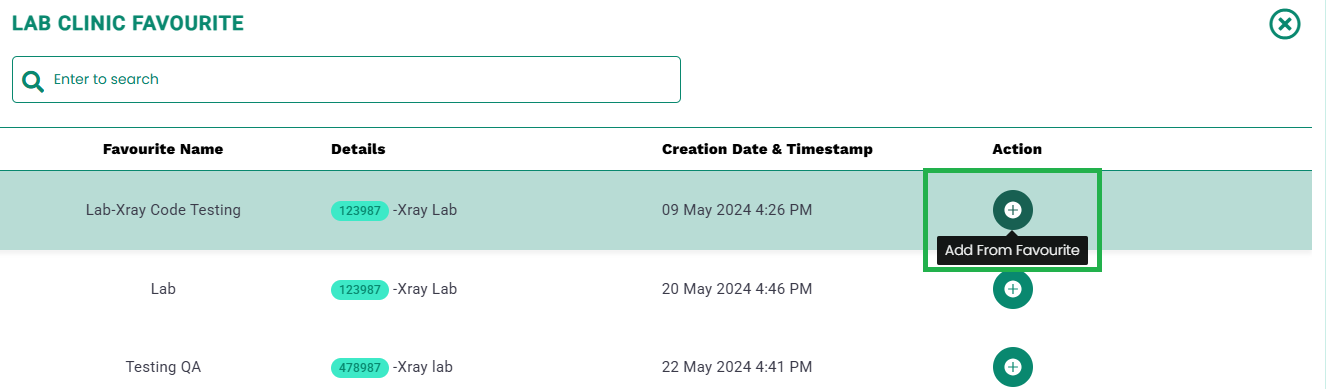Image resolution: width=1326 pixels, height=389 pixels.
Task: Click the Favourite Name column header
Action: point(163,149)
